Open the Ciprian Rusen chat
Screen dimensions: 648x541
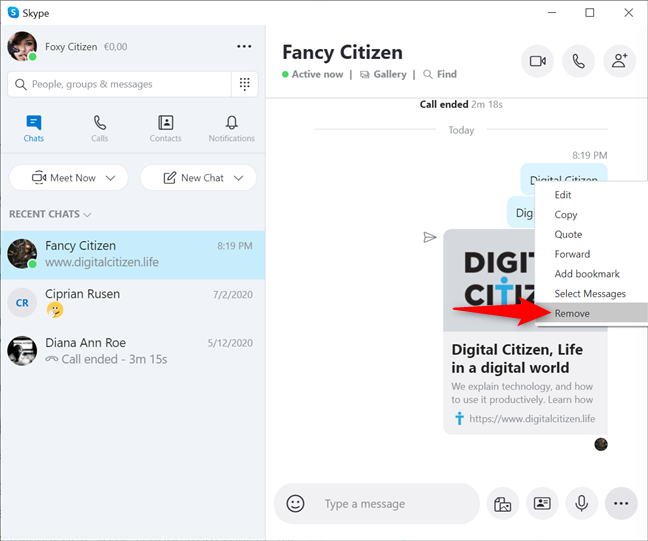point(133,303)
